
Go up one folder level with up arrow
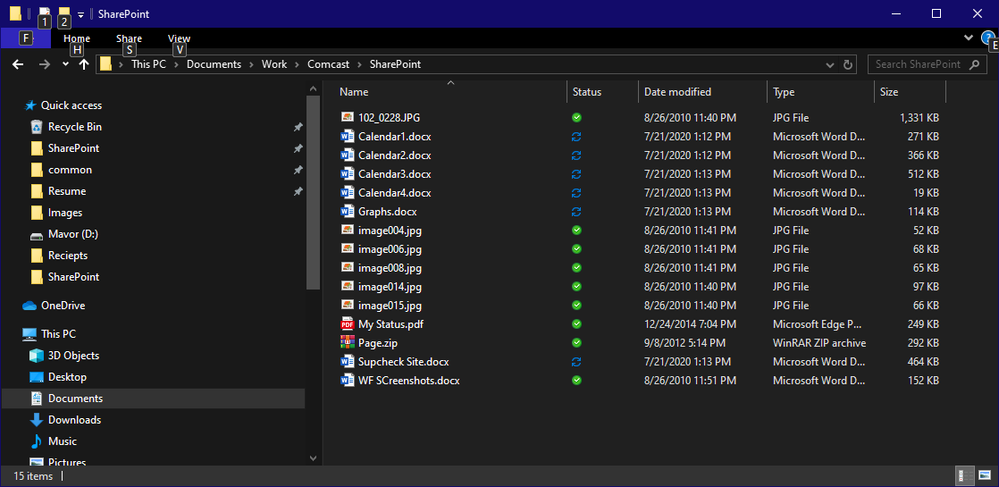coord(83,64)
